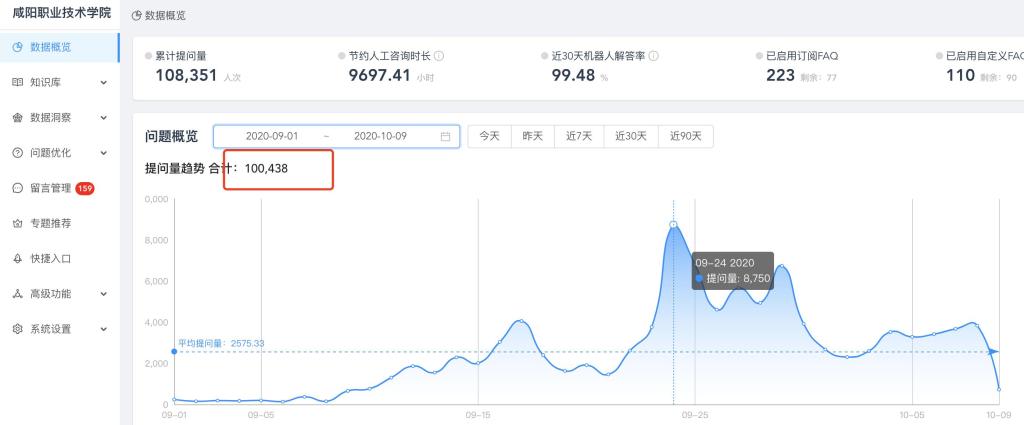Expand the 系统设置 menu chevron
Viewport: 1024px width, 425px height.
pos(104,329)
